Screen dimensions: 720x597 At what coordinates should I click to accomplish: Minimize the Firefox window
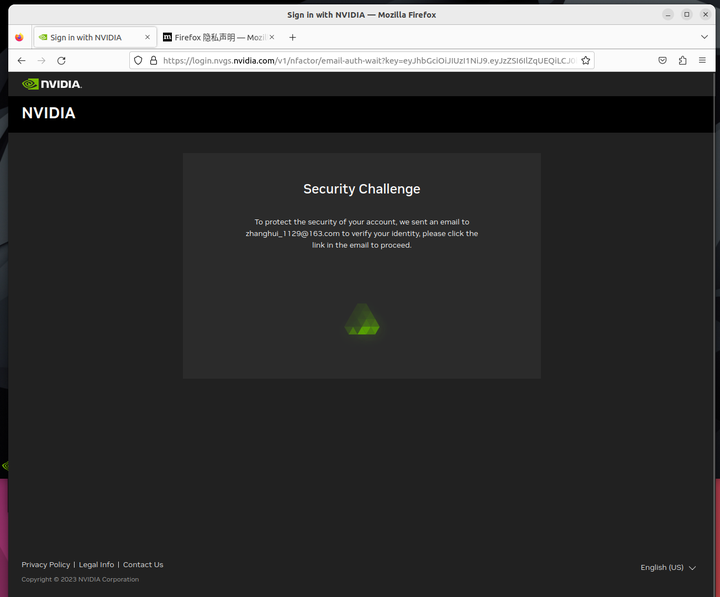click(668, 15)
